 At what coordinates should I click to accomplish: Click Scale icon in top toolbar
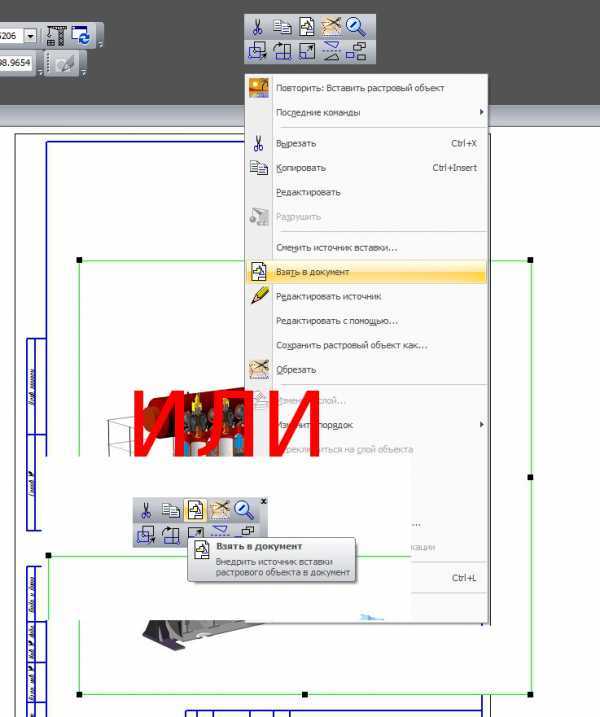(307, 51)
